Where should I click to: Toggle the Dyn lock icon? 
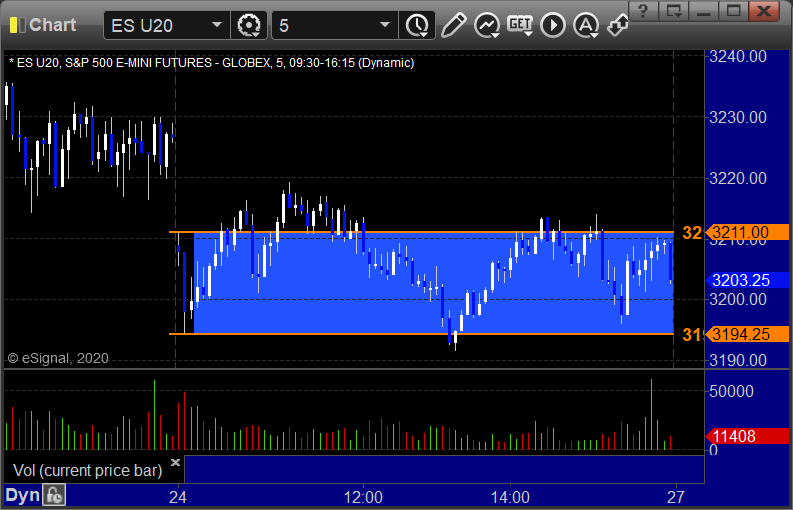click(x=54, y=495)
